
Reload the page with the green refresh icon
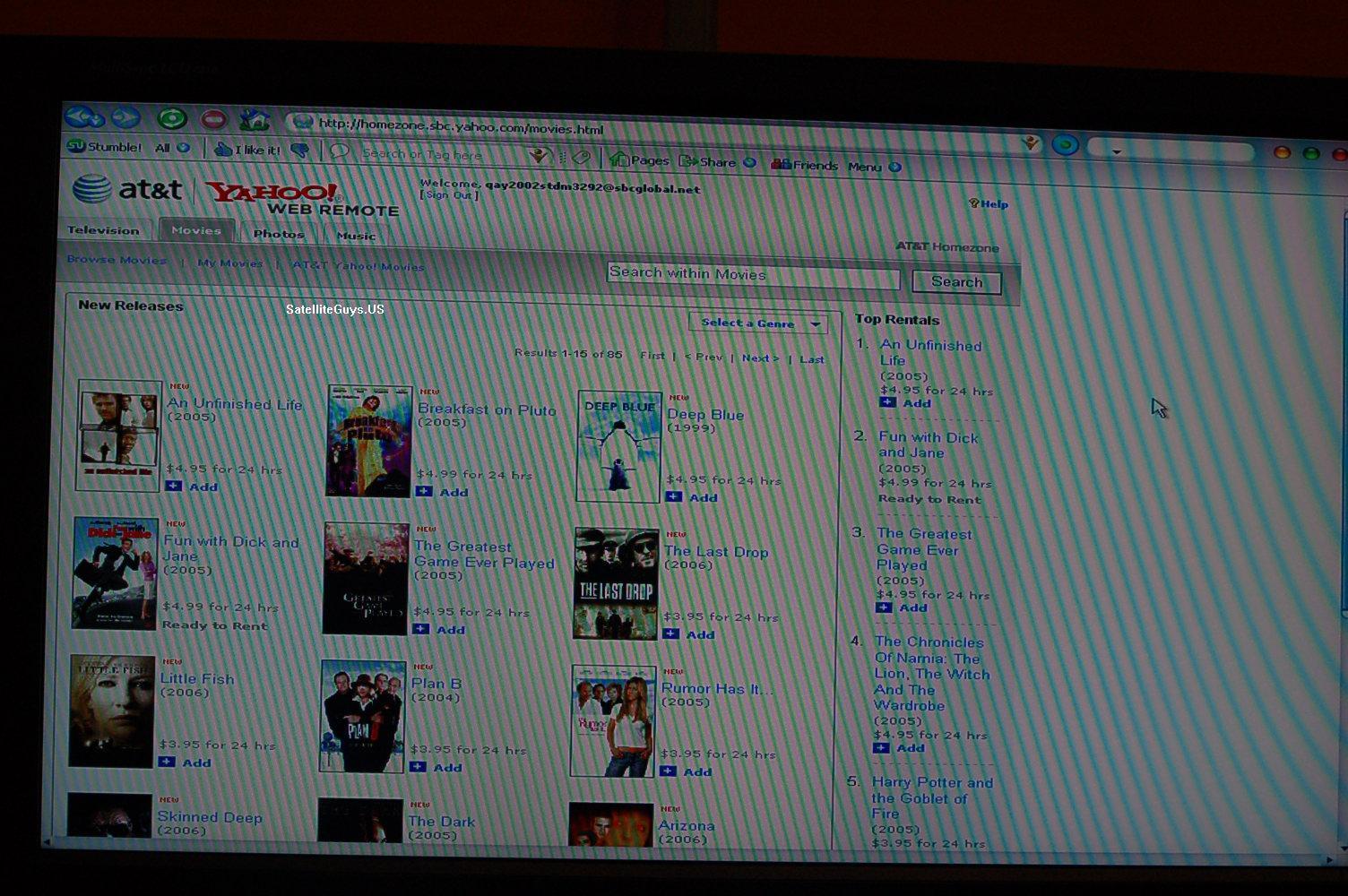[171, 118]
